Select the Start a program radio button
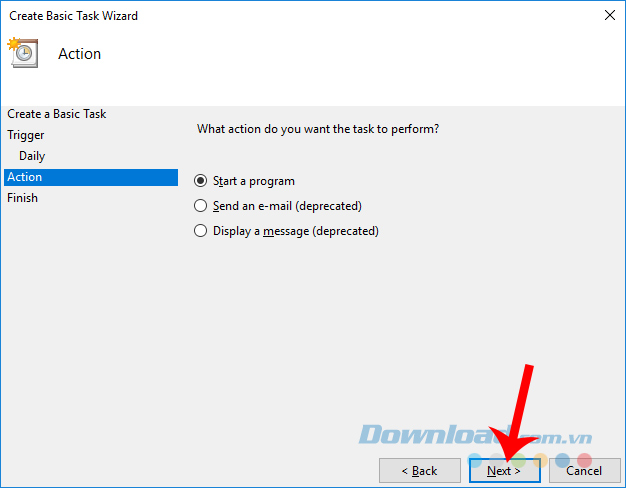This screenshot has width=626, height=488. tap(200, 181)
